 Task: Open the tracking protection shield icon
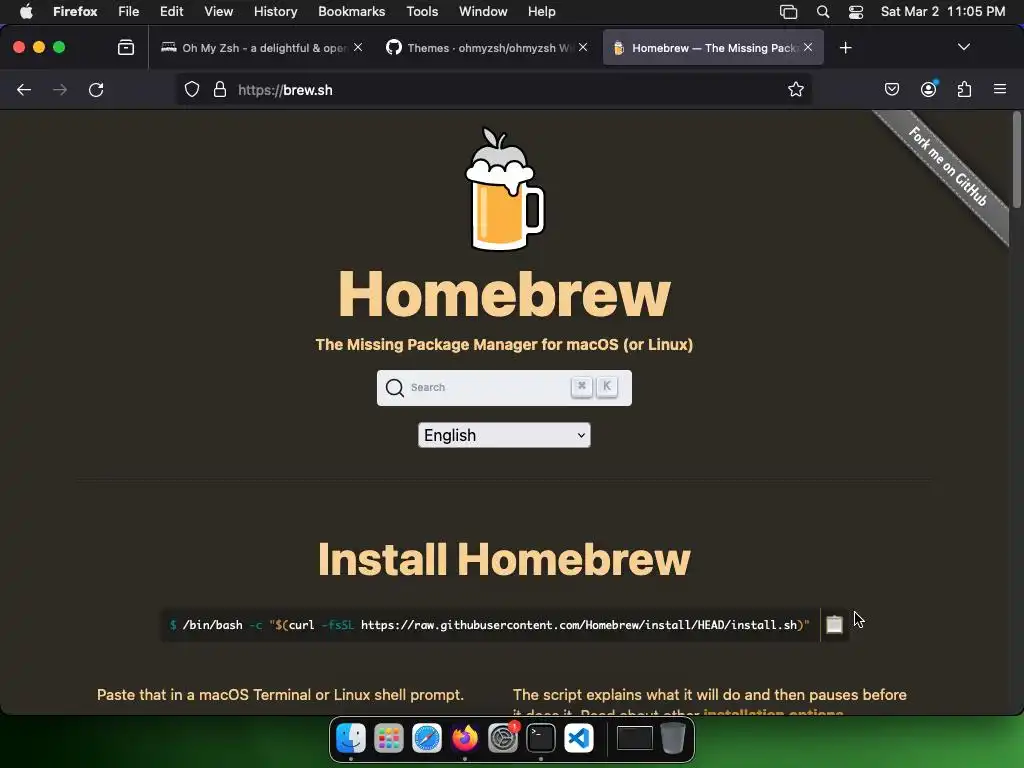(x=191, y=89)
